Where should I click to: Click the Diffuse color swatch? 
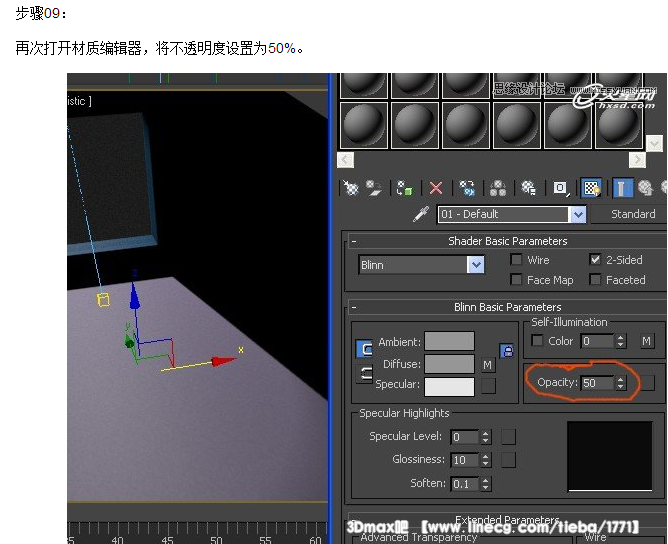(x=449, y=365)
